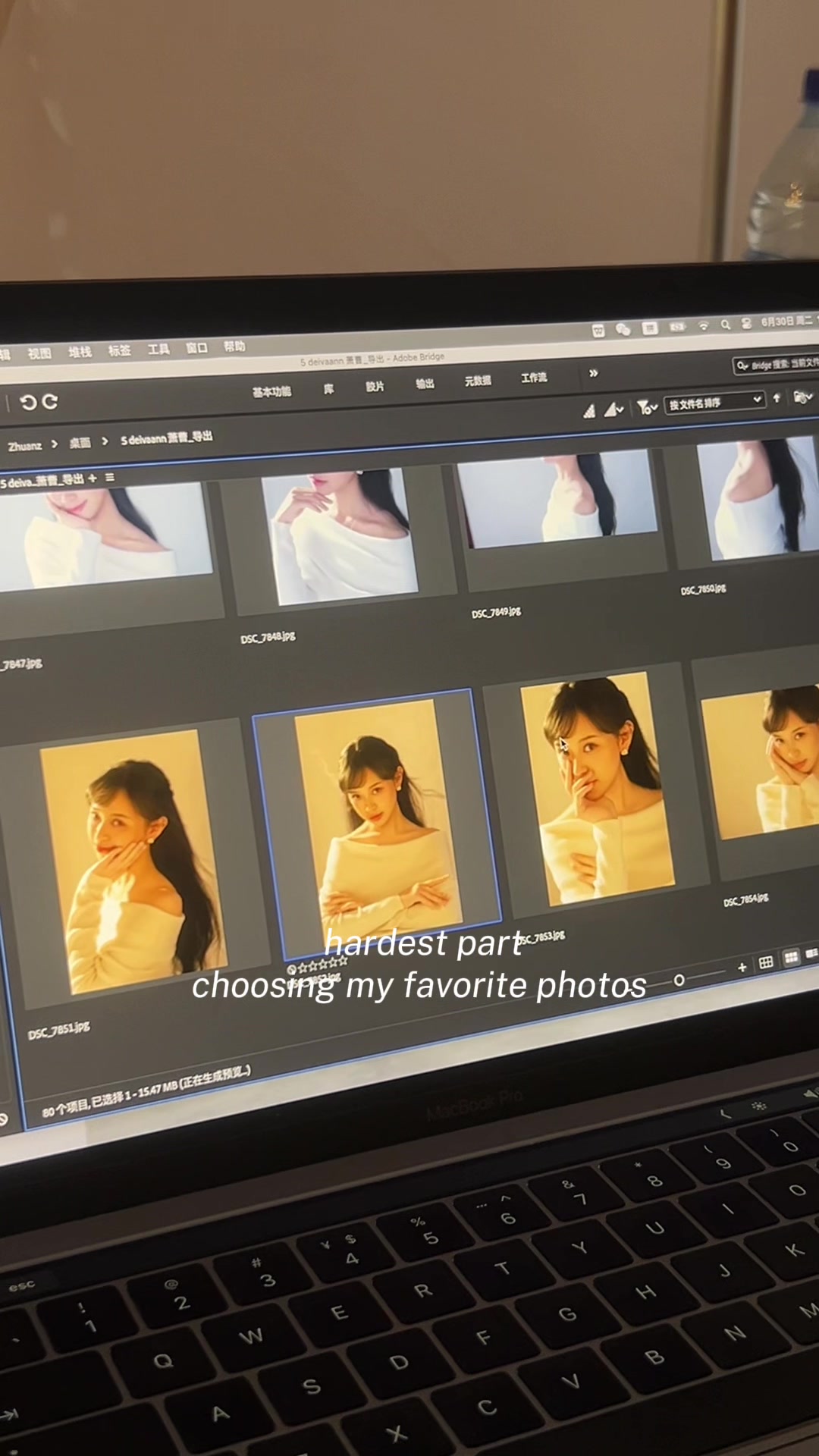Open the 按文件名排序 sort dropdown

(714, 402)
